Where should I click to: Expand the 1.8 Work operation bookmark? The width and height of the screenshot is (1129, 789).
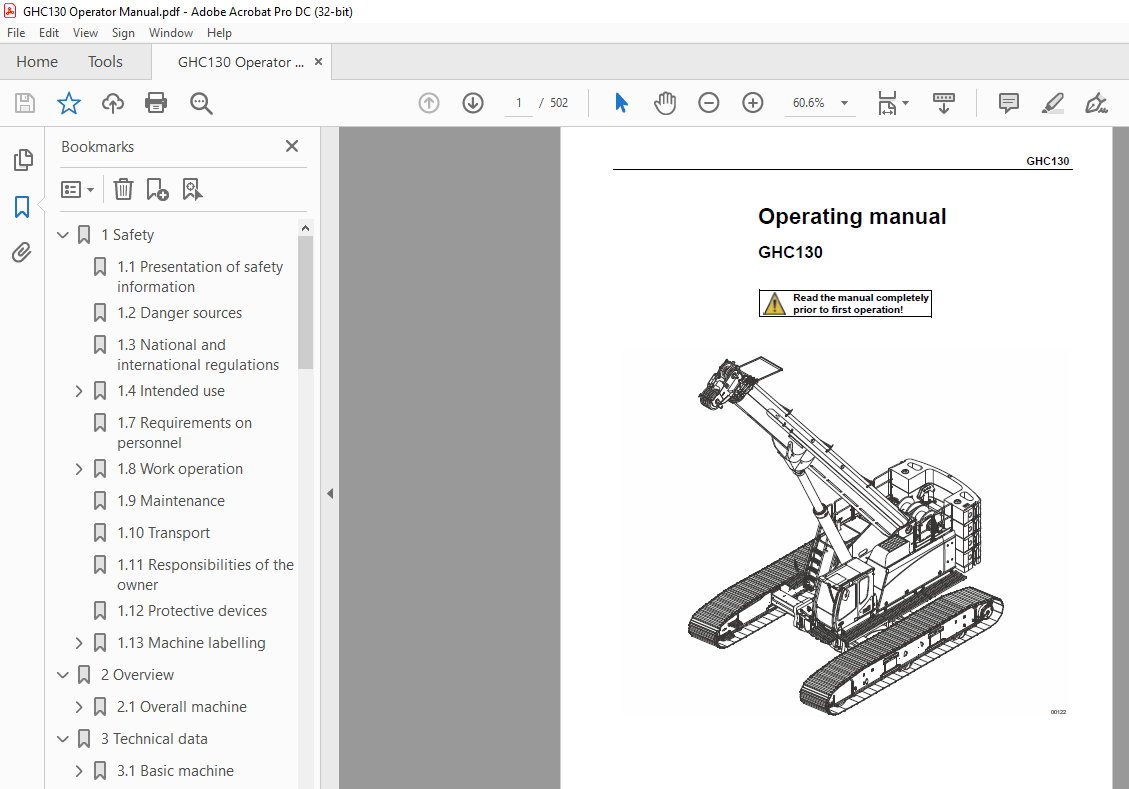click(79, 469)
